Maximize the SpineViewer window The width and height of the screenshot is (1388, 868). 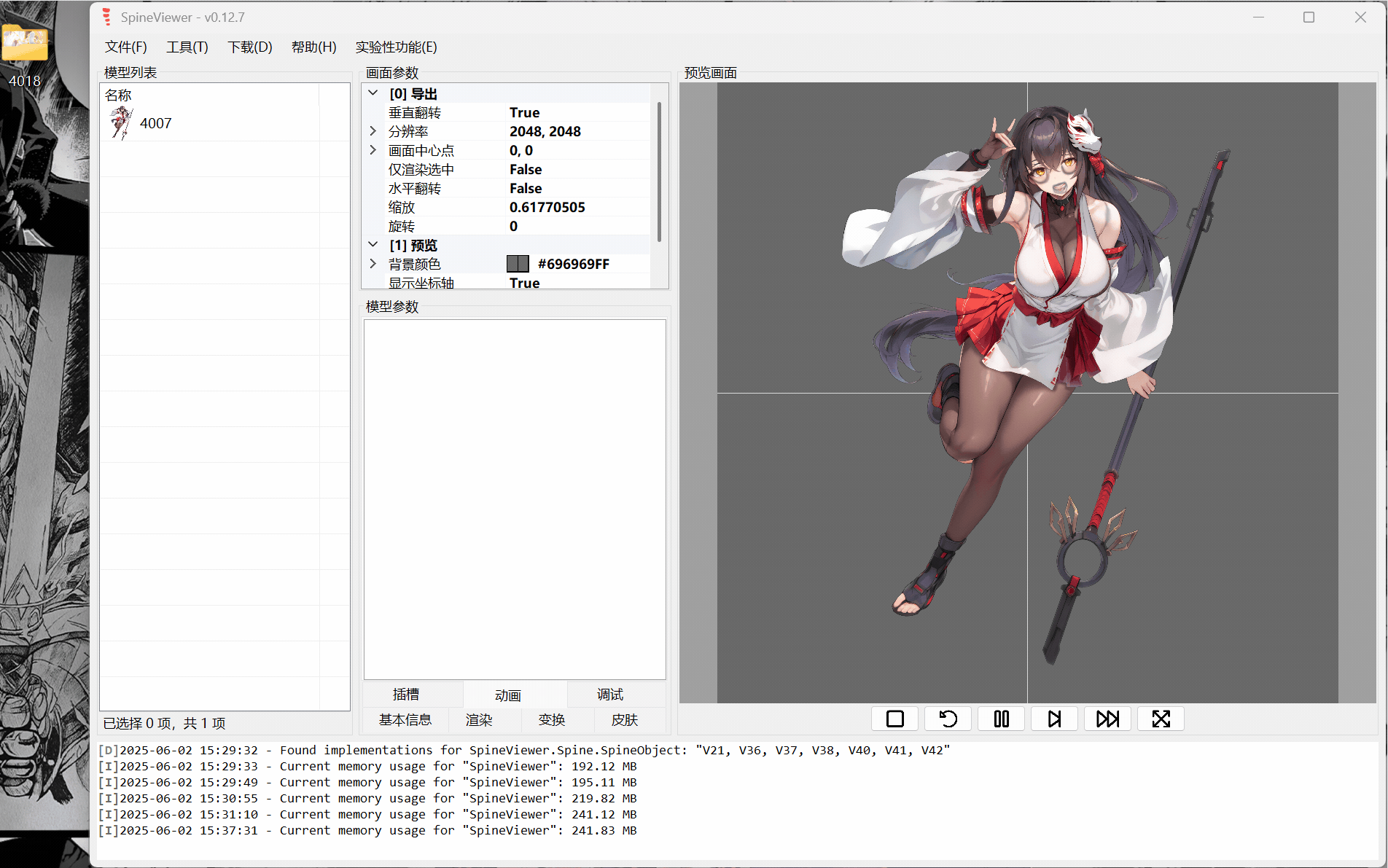coord(1309,17)
